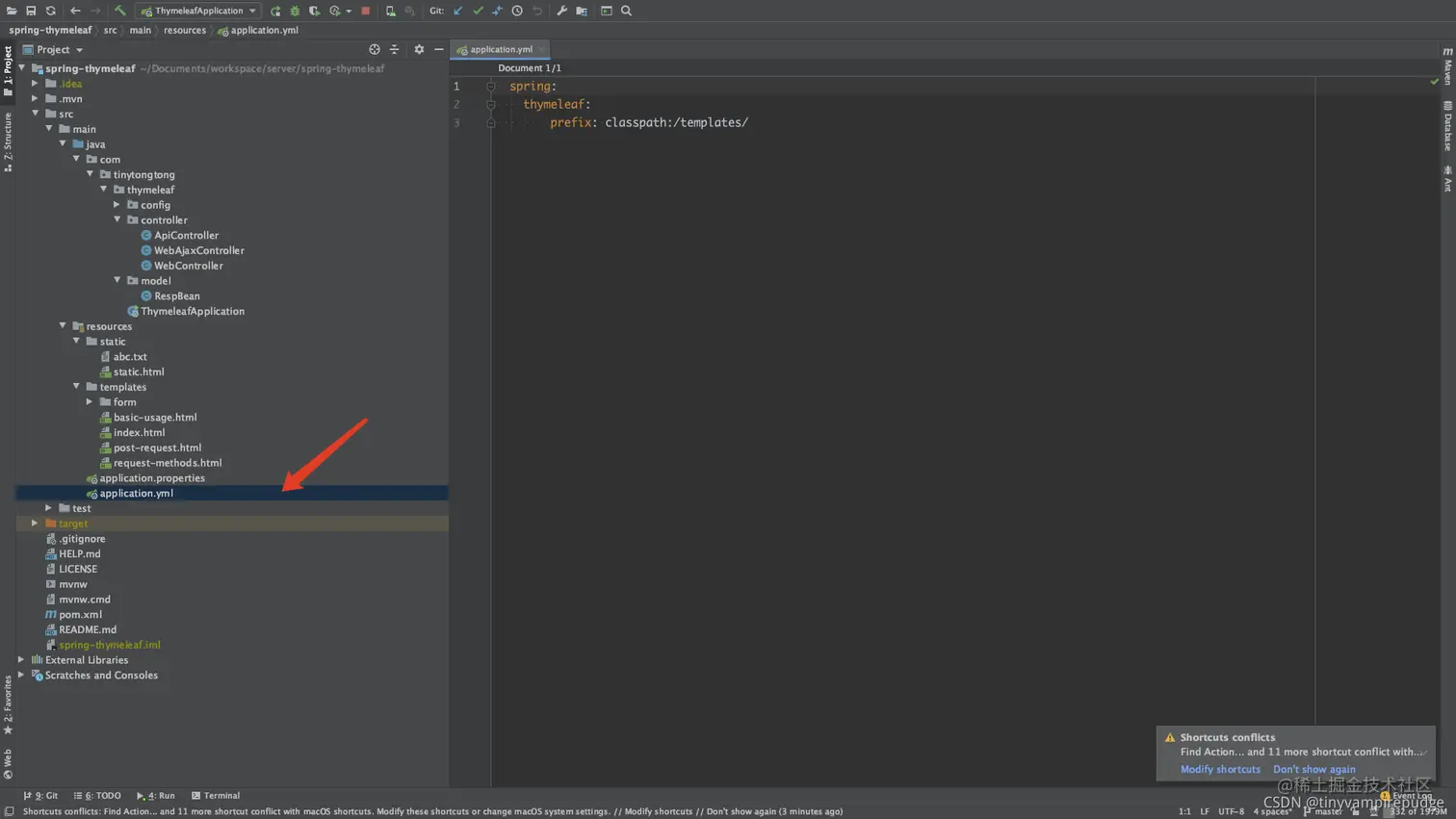Click the Profiler run icon
The image size is (1456, 819).
pyautogui.click(x=337, y=11)
